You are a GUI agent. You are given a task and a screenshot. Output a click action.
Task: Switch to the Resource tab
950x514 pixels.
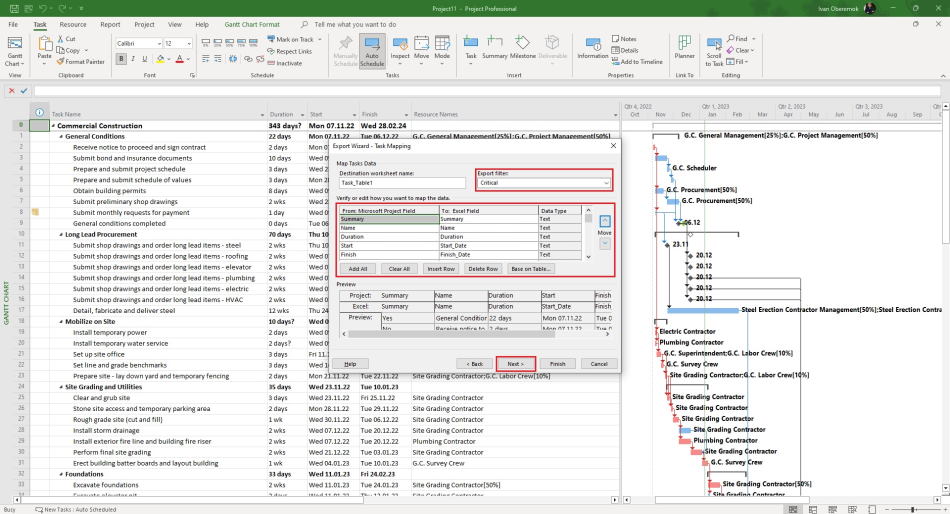(x=73, y=24)
